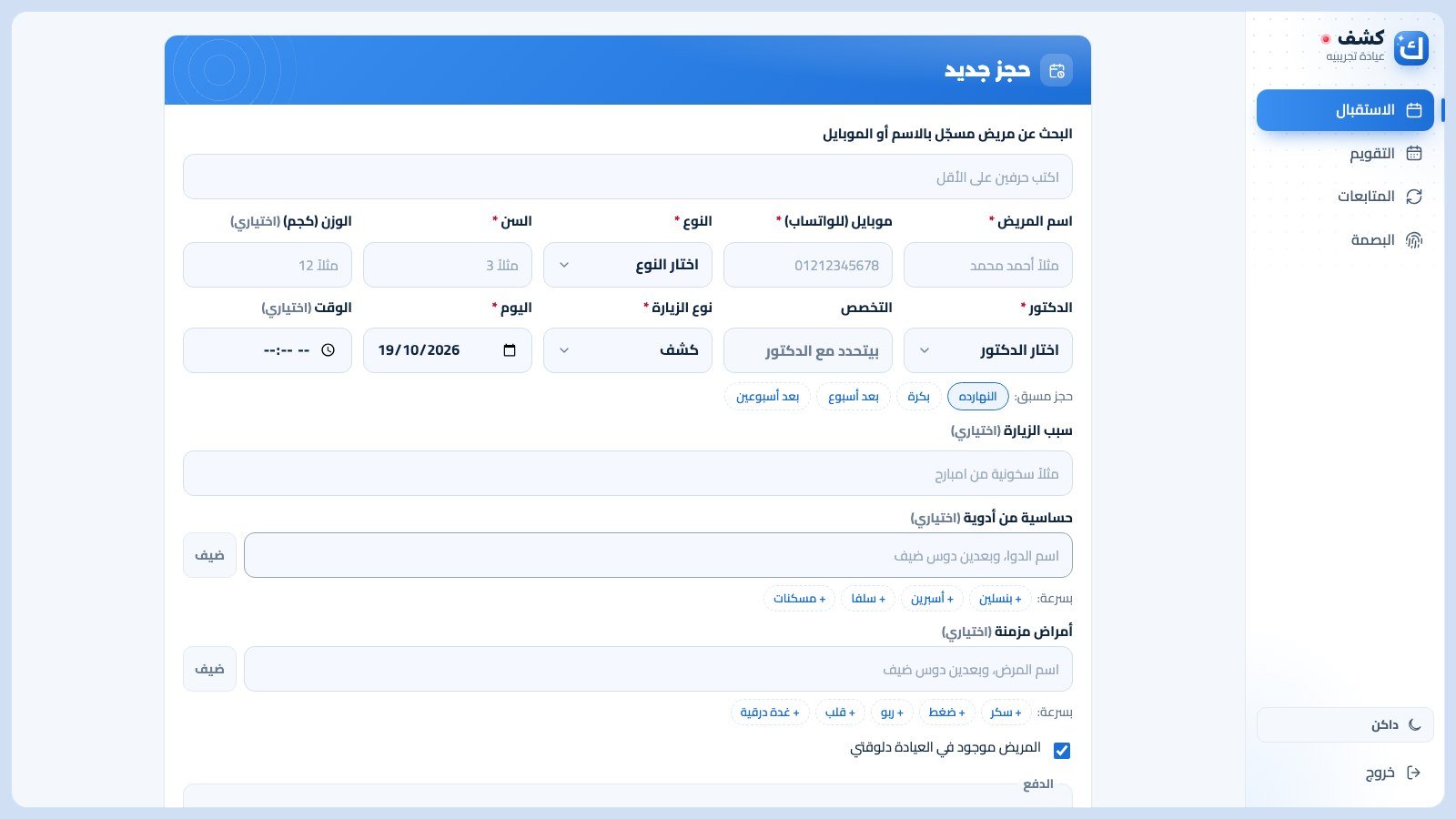The width and height of the screenshot is (1456, 819).
Task: Add the + سلفا quick allergy chip
Action: tap(868, 599)
